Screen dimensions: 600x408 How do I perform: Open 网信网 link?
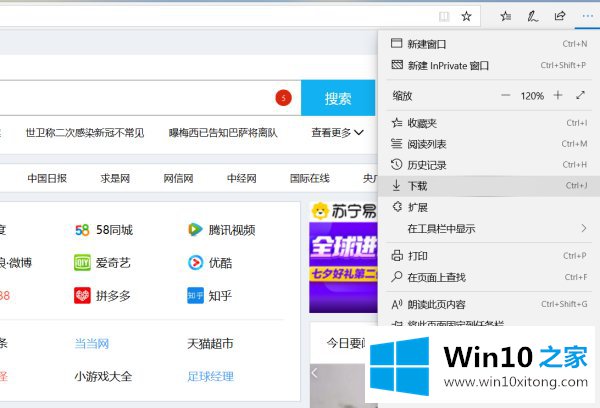pyautogui.click(x=178, y=178)
